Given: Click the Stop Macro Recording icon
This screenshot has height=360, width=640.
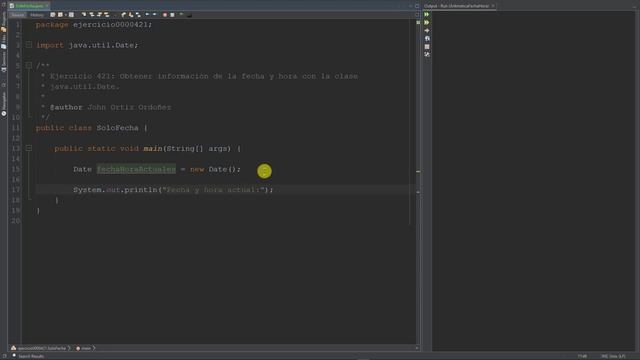Looking at the screenshot, I should [x=172, y=15].
